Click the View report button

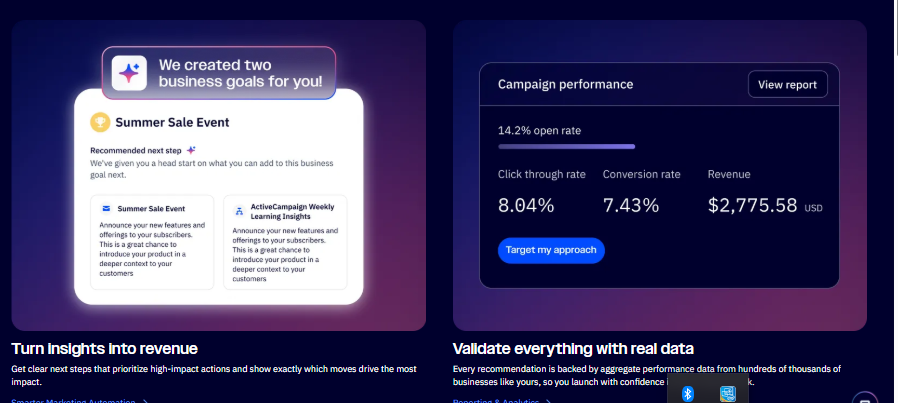(788, 84)
